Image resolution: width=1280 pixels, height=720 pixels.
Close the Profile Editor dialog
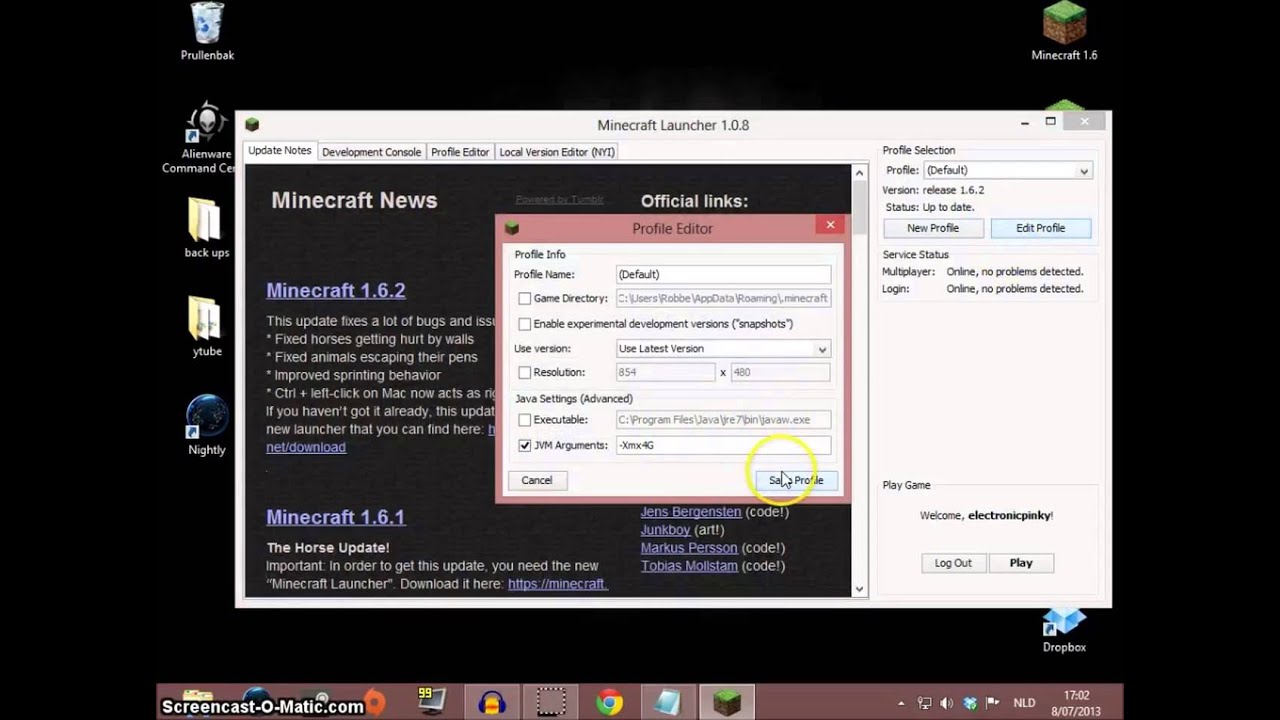point(830,225)
